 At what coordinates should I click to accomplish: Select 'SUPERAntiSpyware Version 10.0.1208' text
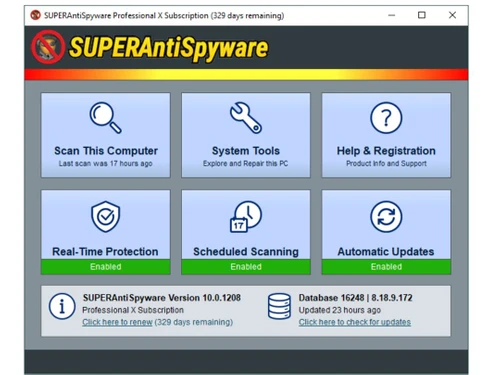click(x=162, y=298)
